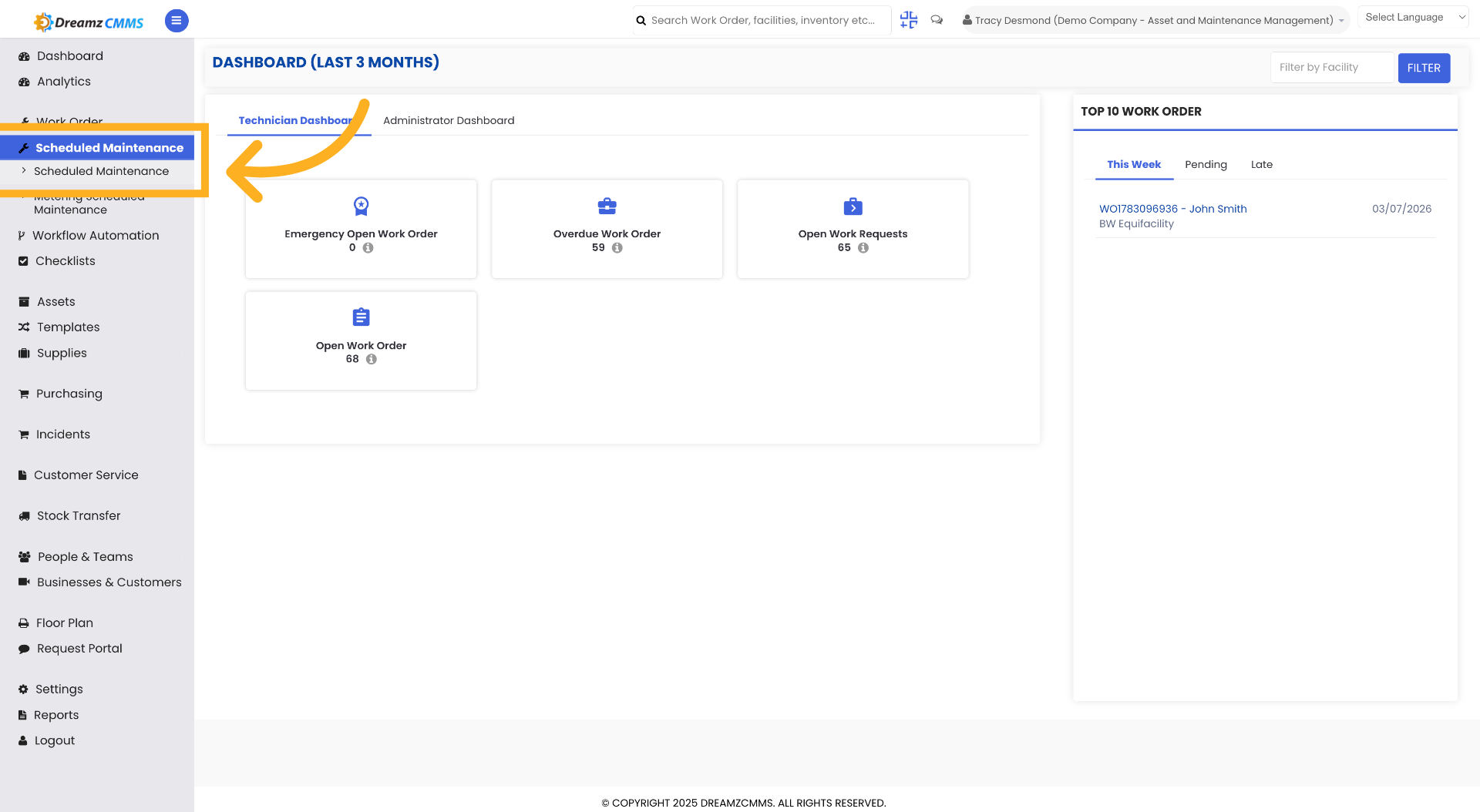The image size is (1480, 812).
Task: Click the Filter by Facility field
Action: pyautogui.click(x=1332, y=68)
